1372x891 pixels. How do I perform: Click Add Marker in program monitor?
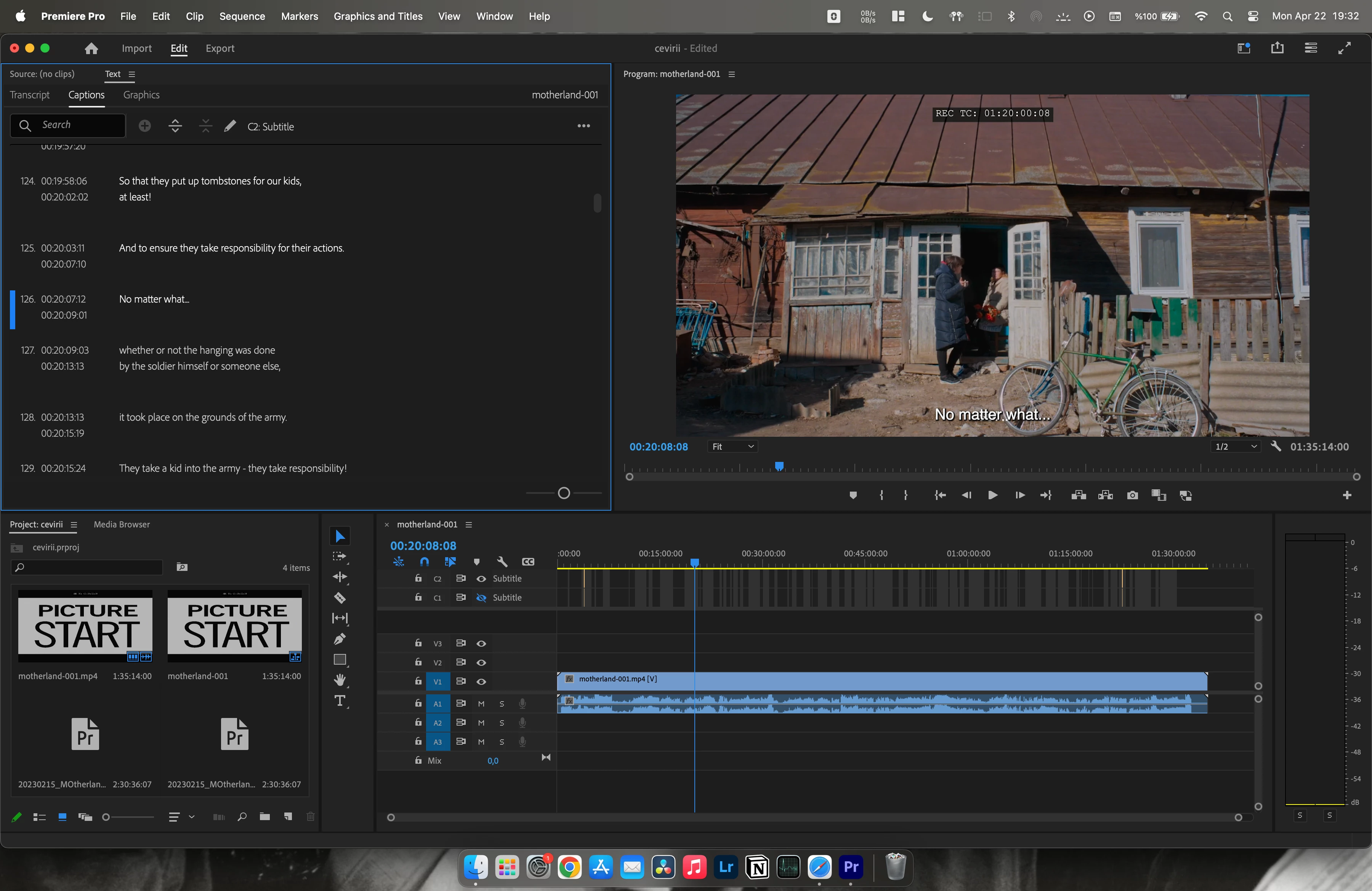(x=853, y=495)
